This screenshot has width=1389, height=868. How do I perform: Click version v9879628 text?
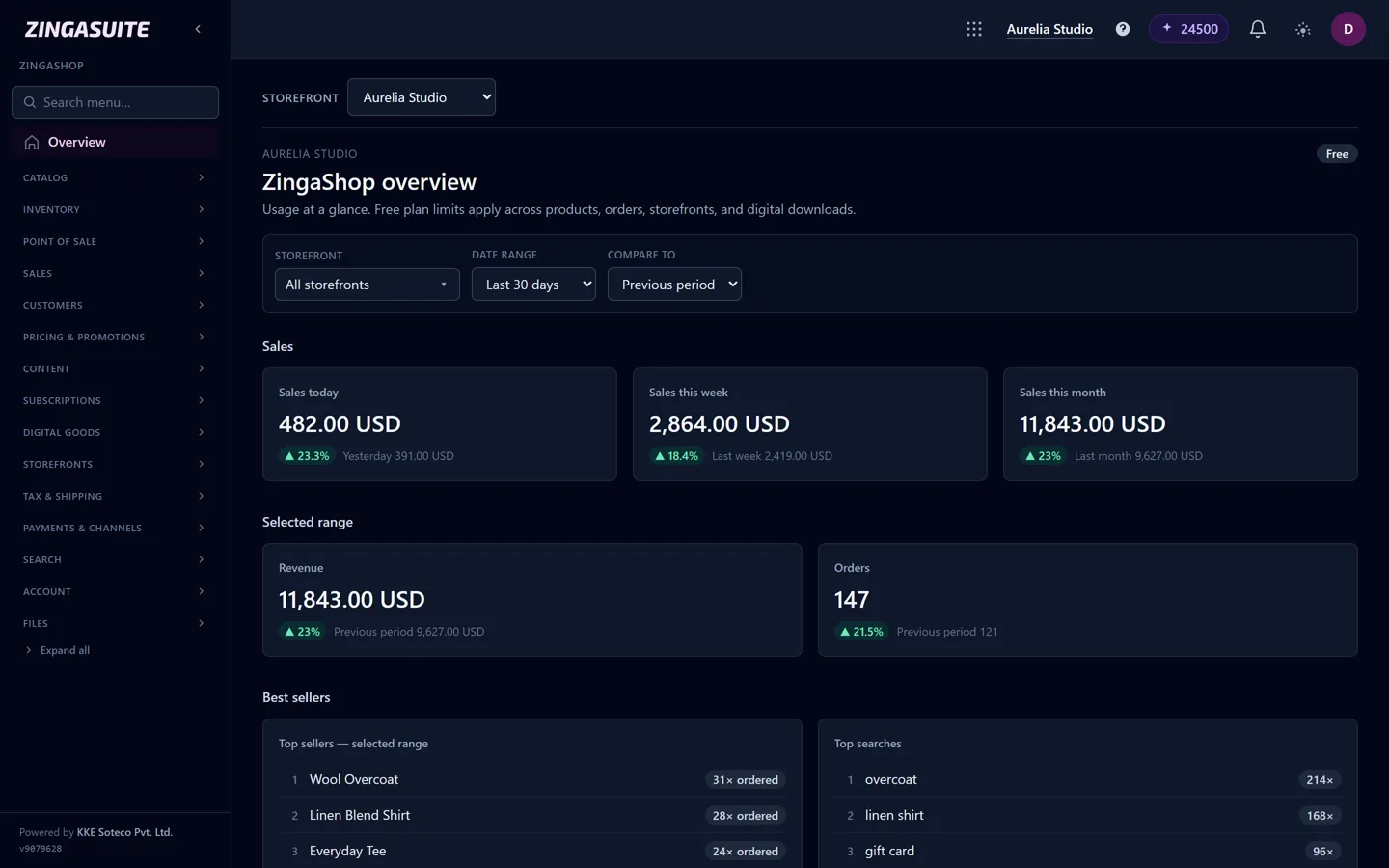click(41, 849)
